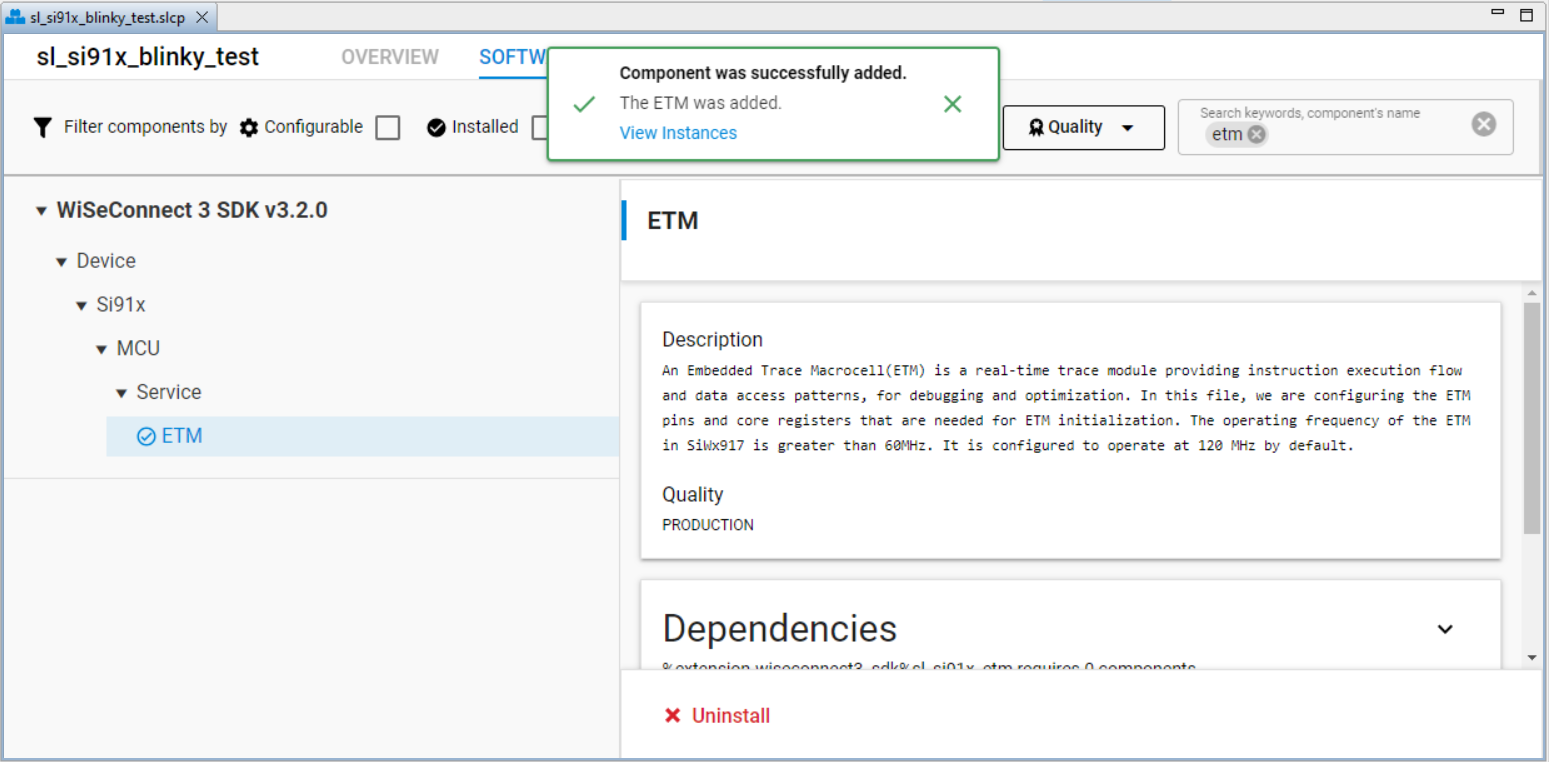Click the installed check icon beside ETM in tree

146,435
